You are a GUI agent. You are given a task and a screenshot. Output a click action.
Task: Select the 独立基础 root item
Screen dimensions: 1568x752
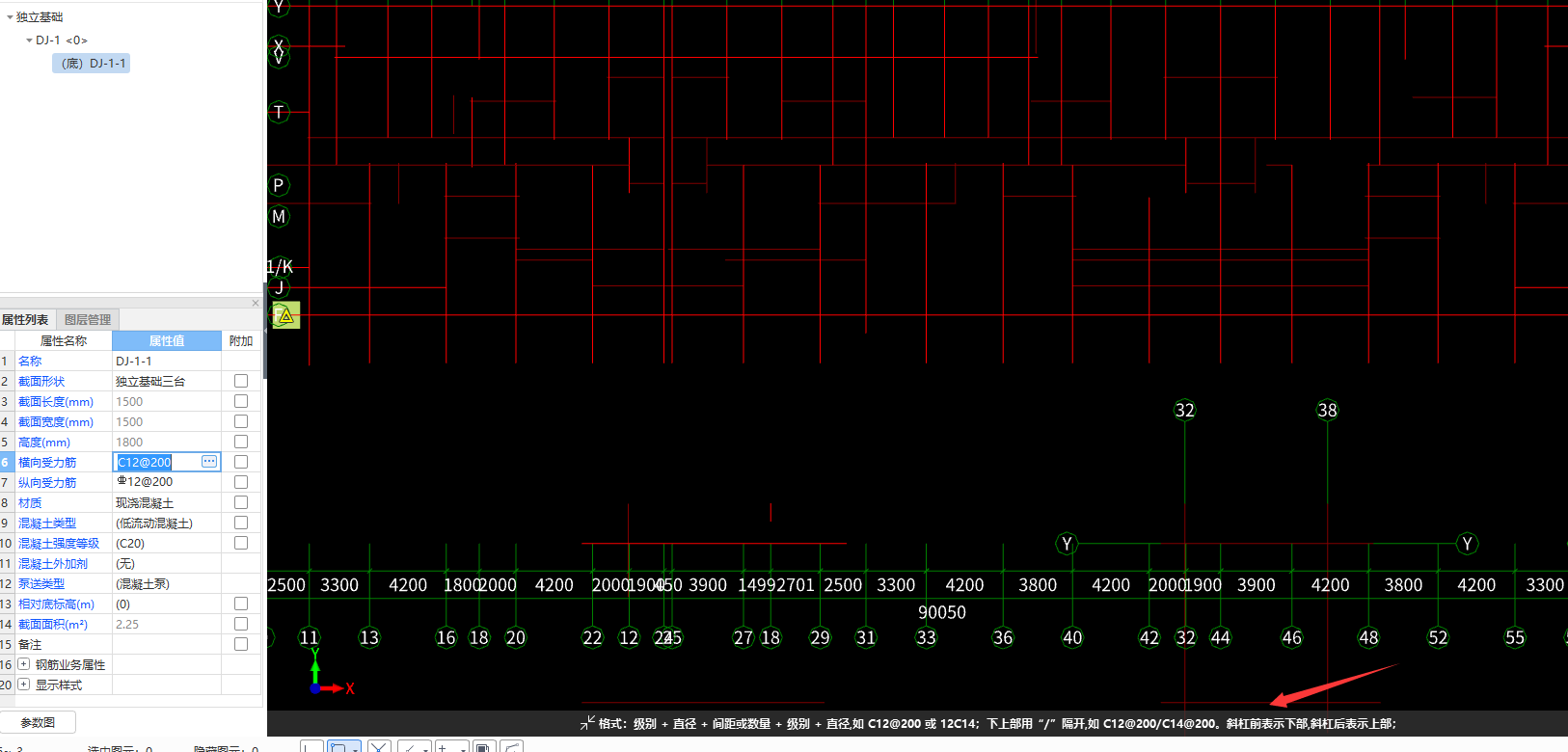40,17
